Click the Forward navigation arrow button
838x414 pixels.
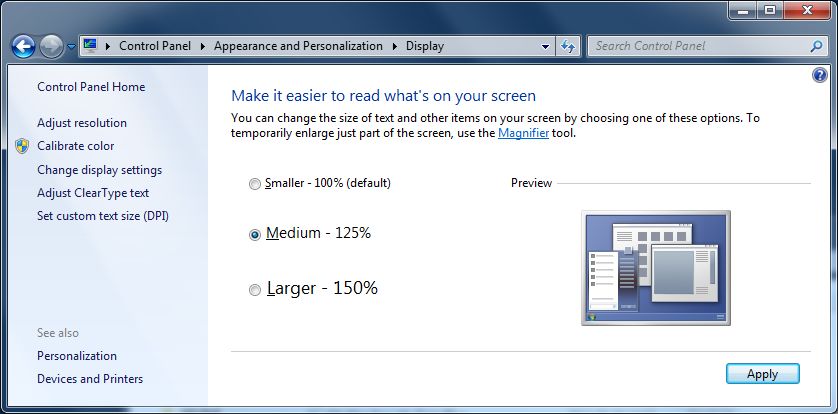[50, 46]
